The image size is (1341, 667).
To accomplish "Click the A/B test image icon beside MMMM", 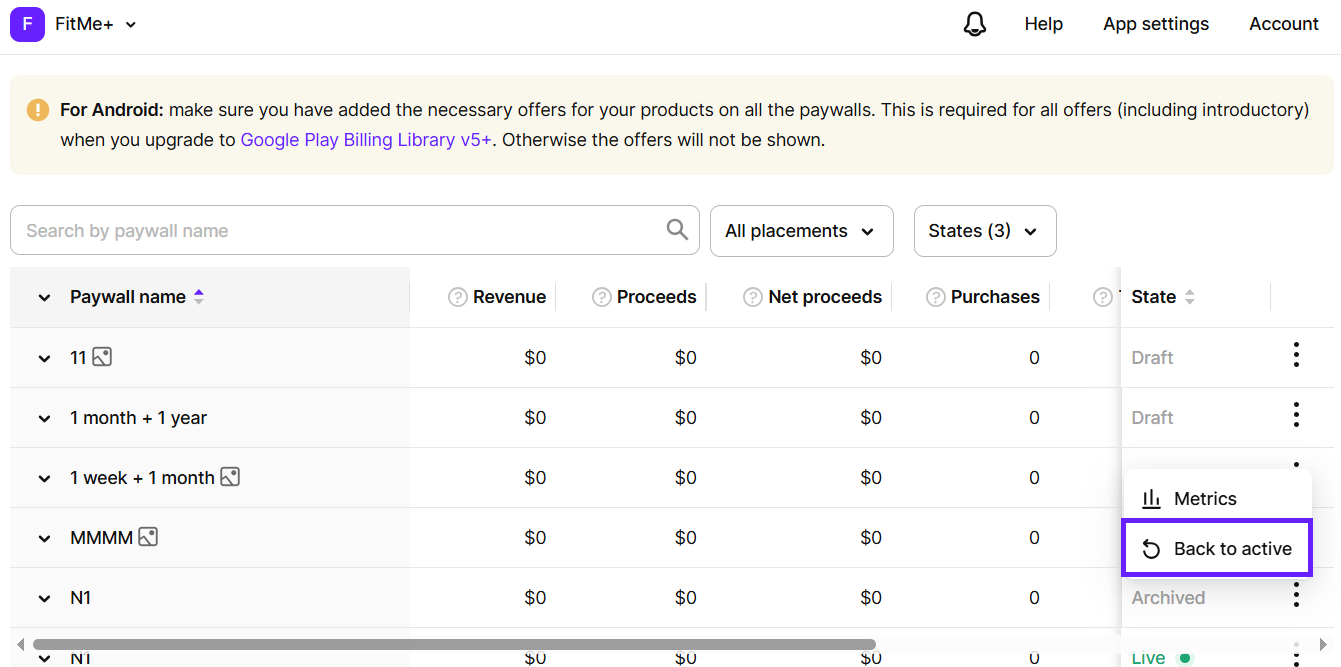I will tap(148, 537).
